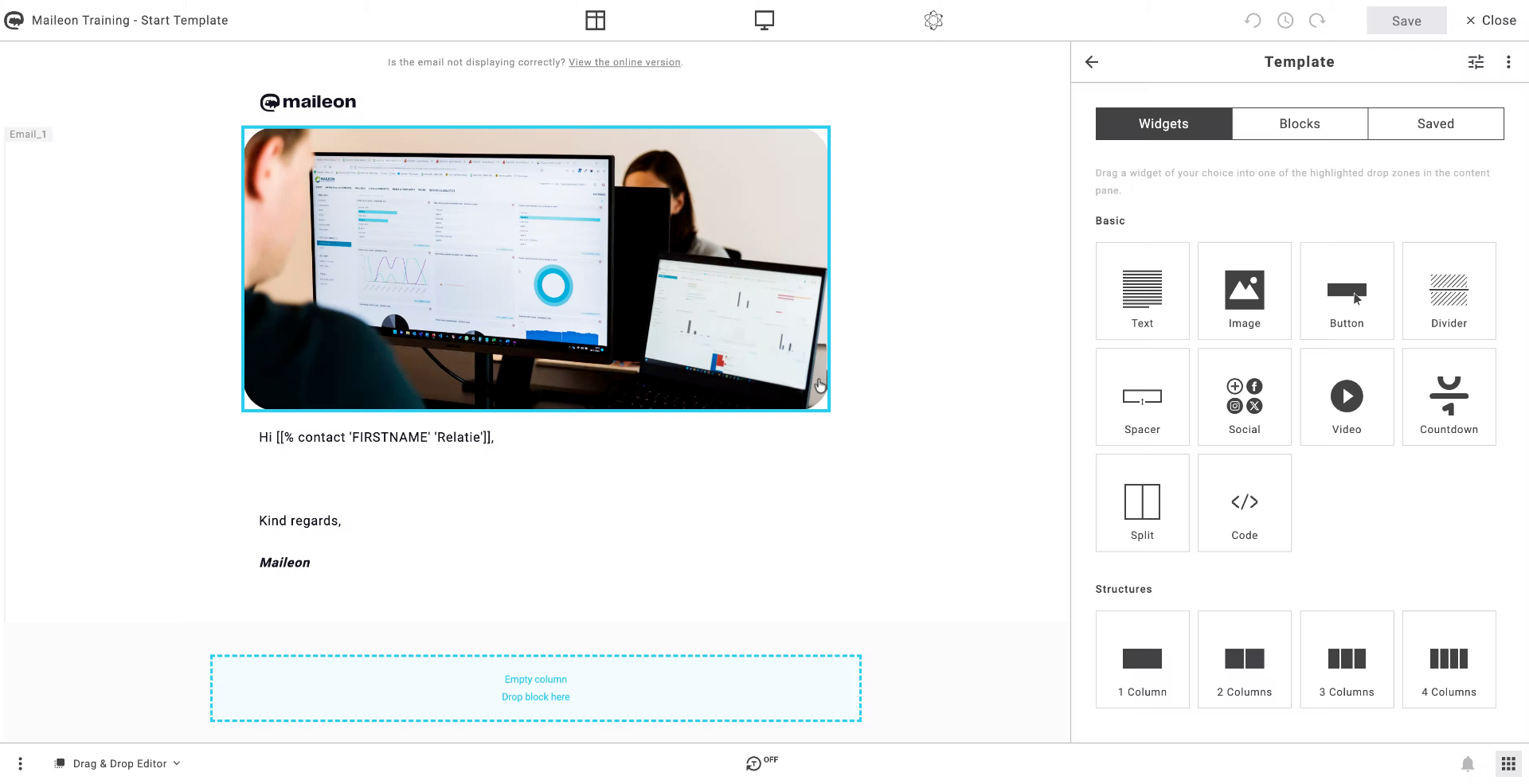The width and height of the screenshot is (1529, 784).
Task: Select the Text widget
Action: 1142,291
